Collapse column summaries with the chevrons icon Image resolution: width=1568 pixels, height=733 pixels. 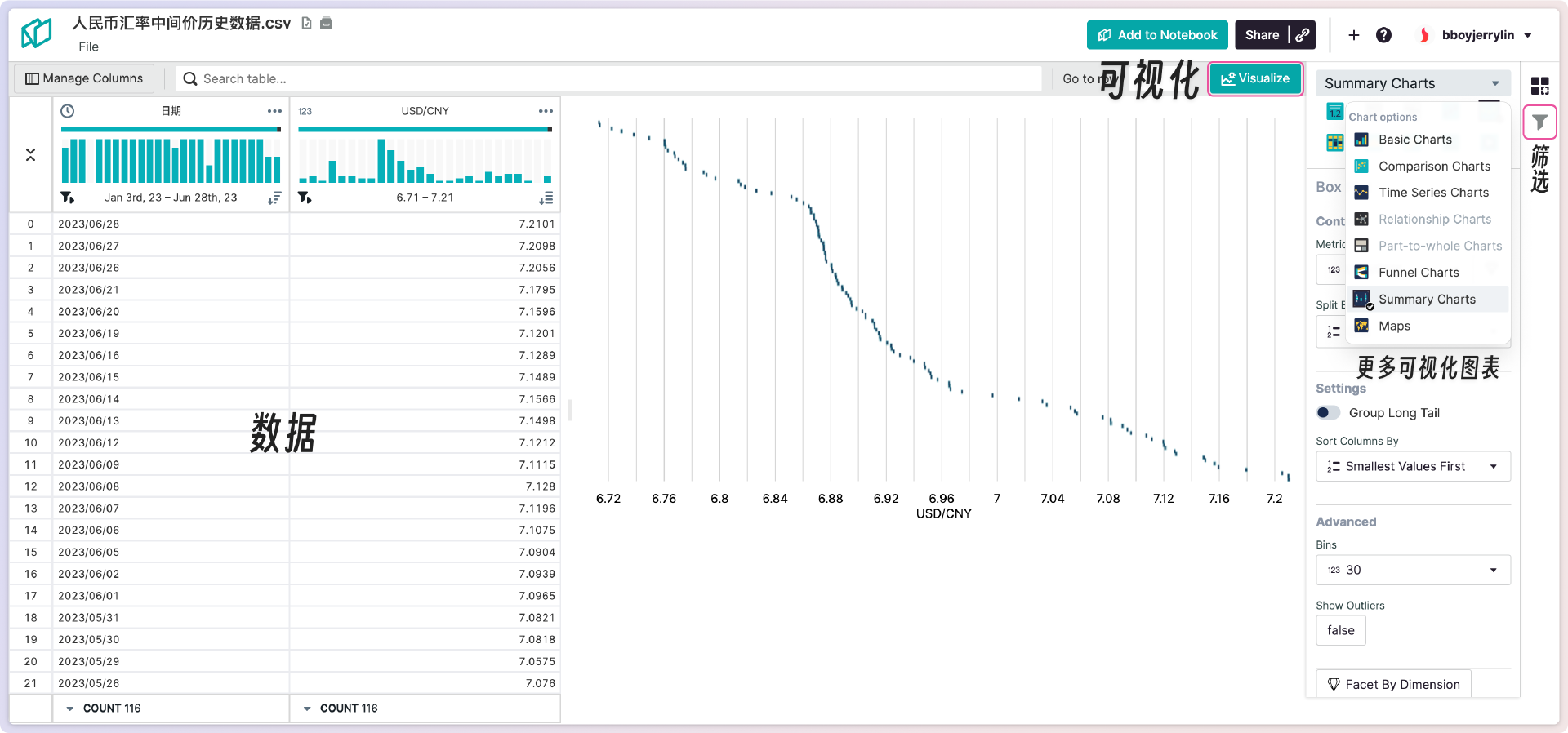tap(30, 154)
